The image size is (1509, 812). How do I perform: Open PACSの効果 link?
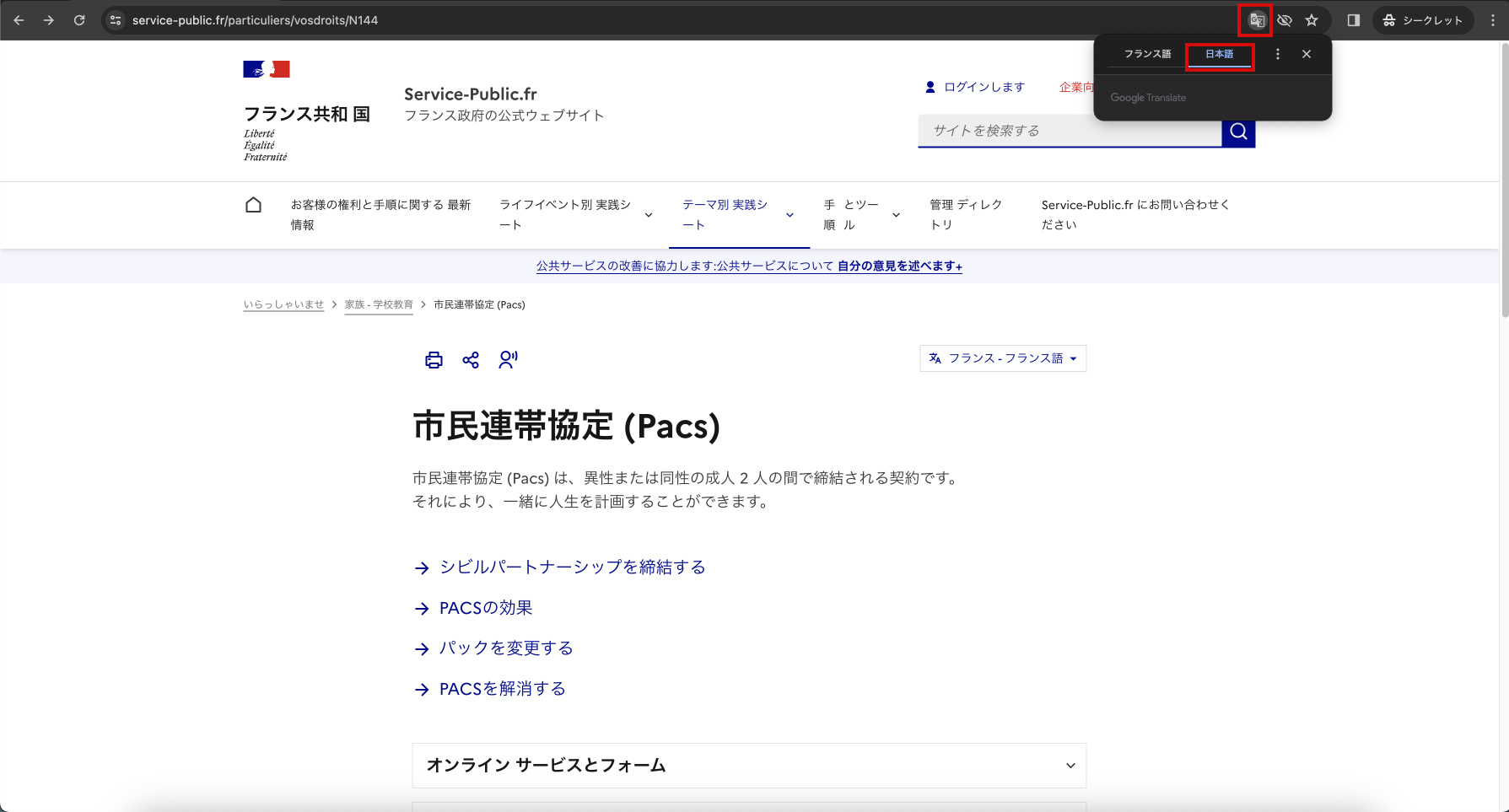pos(486,608)
